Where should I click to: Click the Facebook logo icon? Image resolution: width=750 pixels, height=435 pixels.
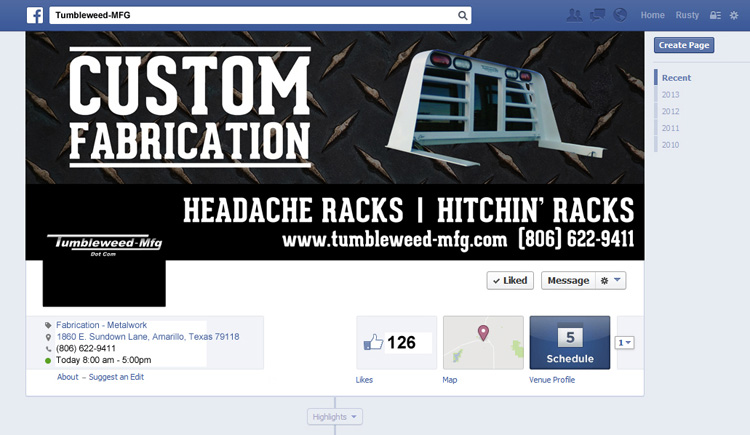[35, 15]
